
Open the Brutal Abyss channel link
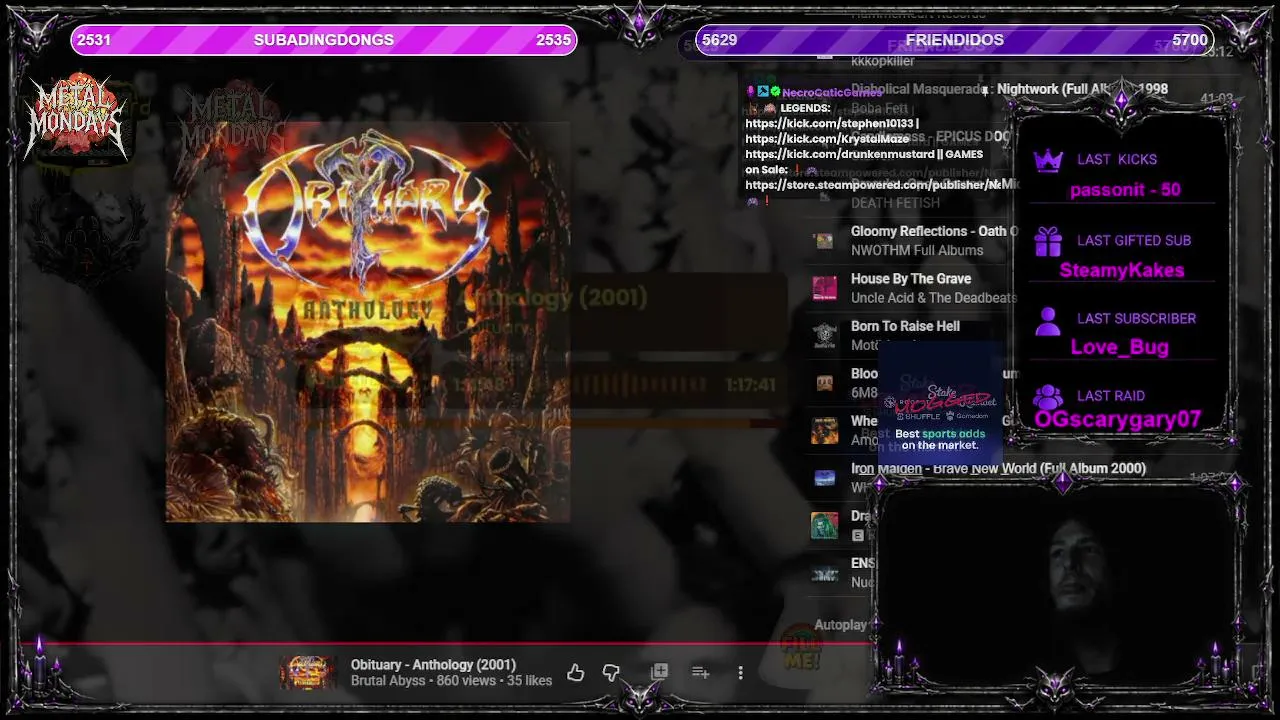click(x=389, y=681)
